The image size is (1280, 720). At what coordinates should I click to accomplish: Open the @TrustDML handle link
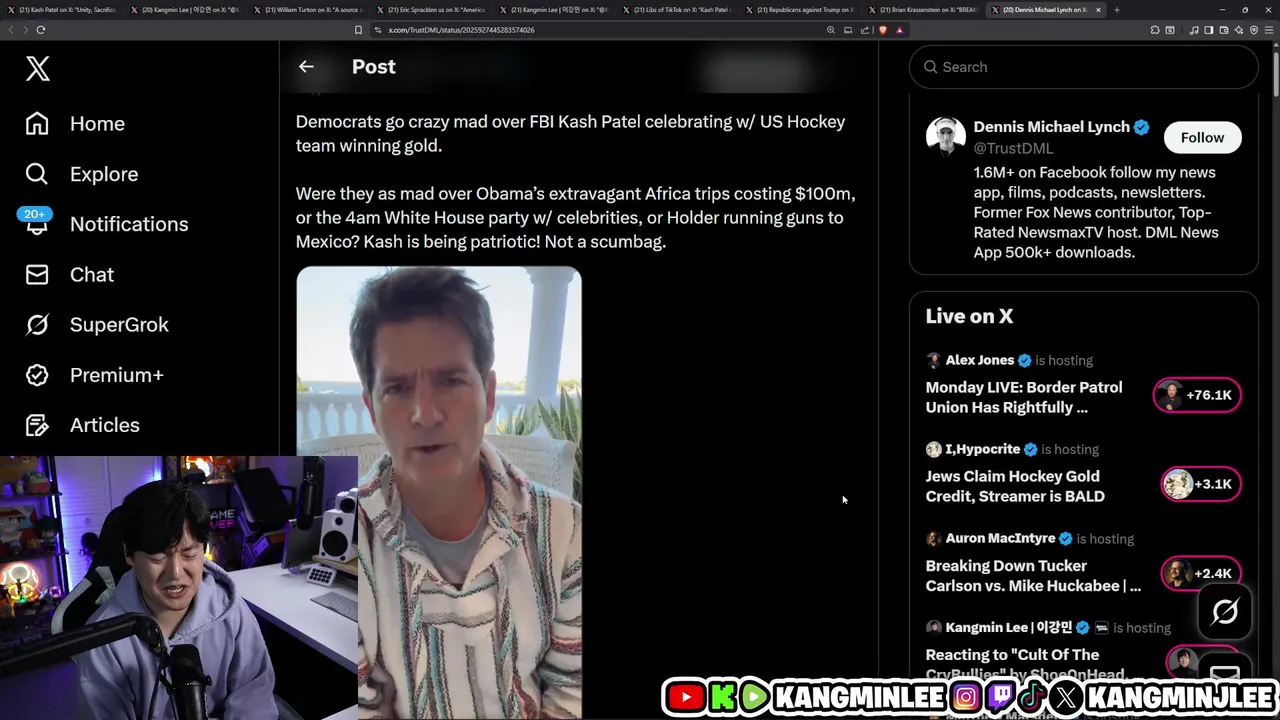click(x=1013, y=148)
